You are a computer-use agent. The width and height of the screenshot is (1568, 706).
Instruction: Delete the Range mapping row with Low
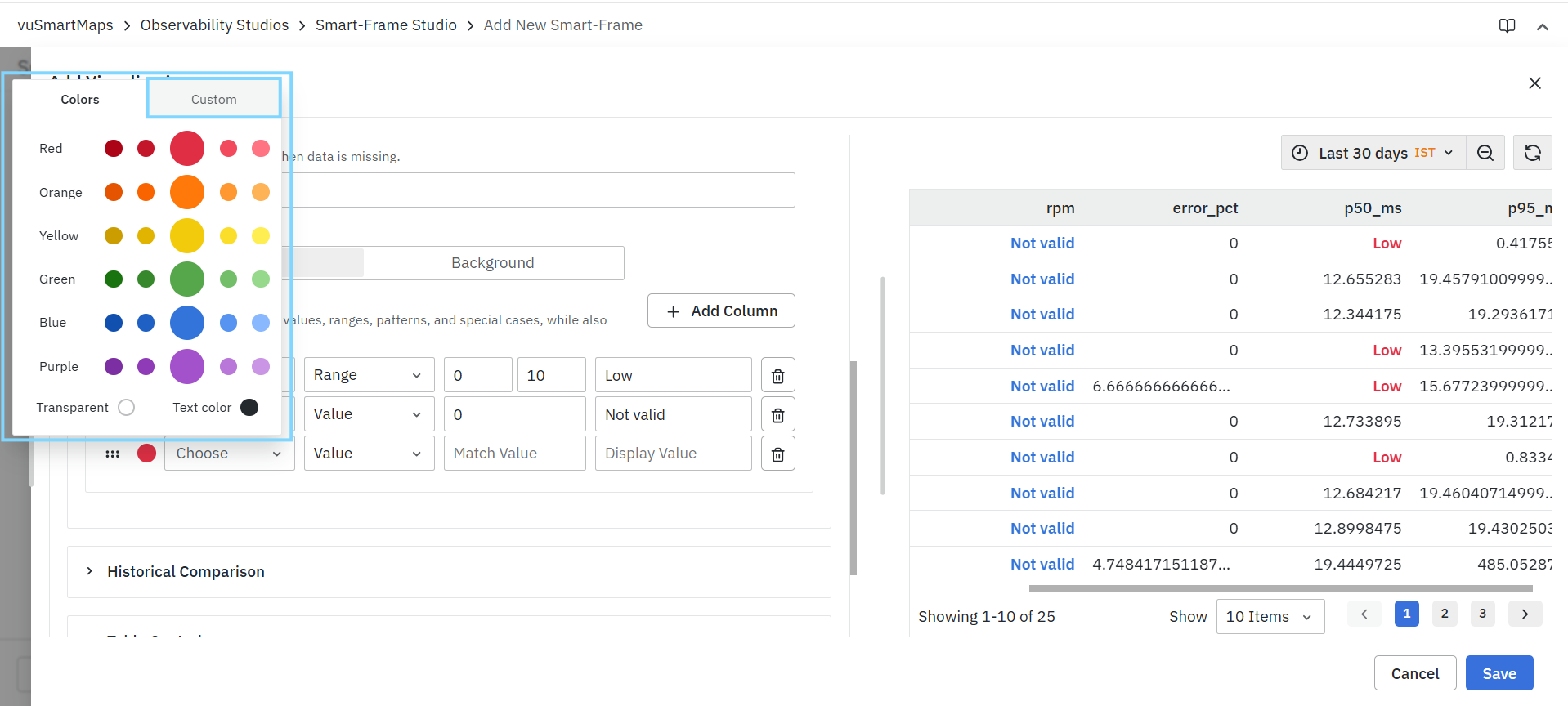tap(778, 375)
